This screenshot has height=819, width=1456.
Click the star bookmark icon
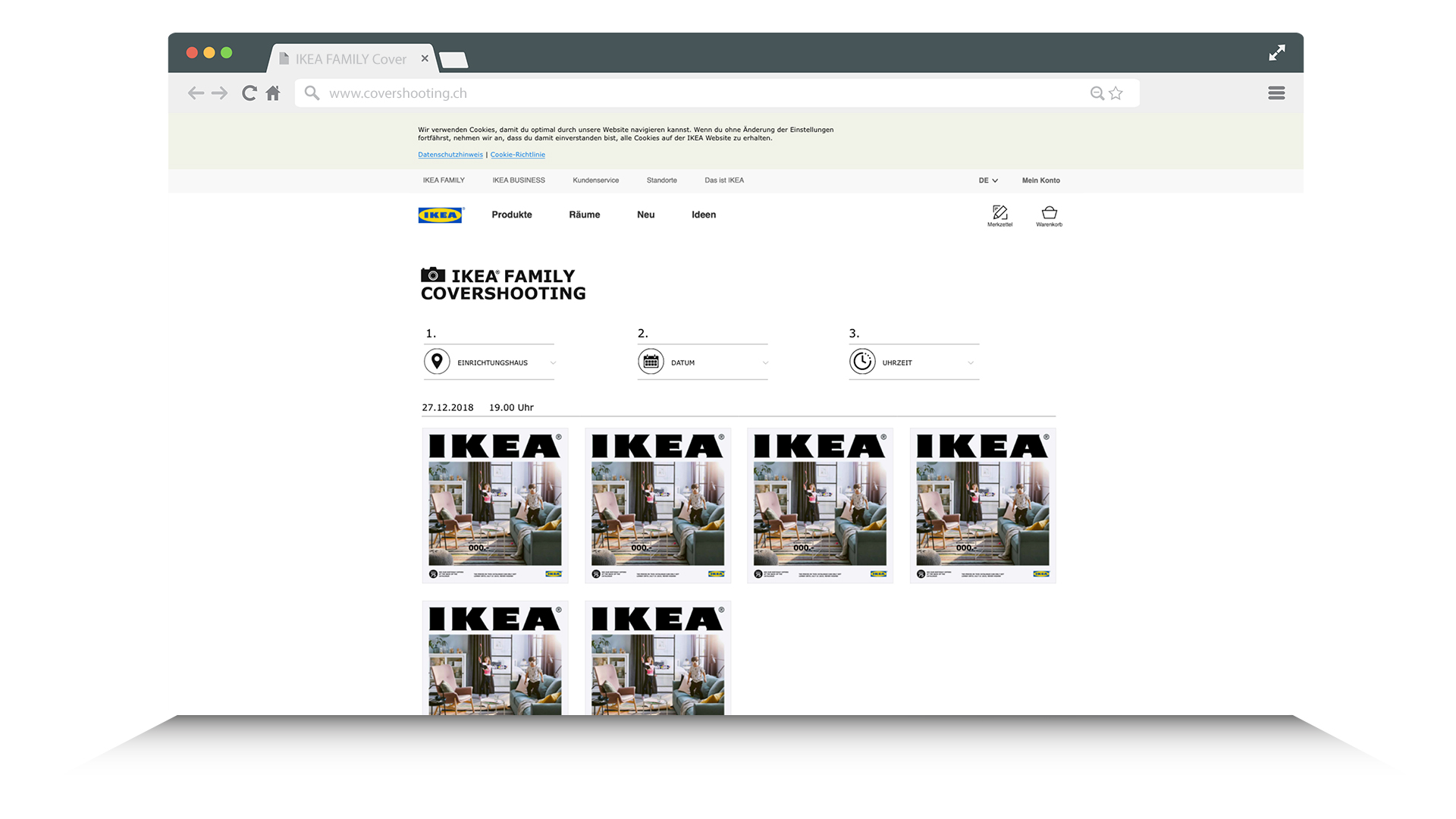click(x=1116, y=93)
